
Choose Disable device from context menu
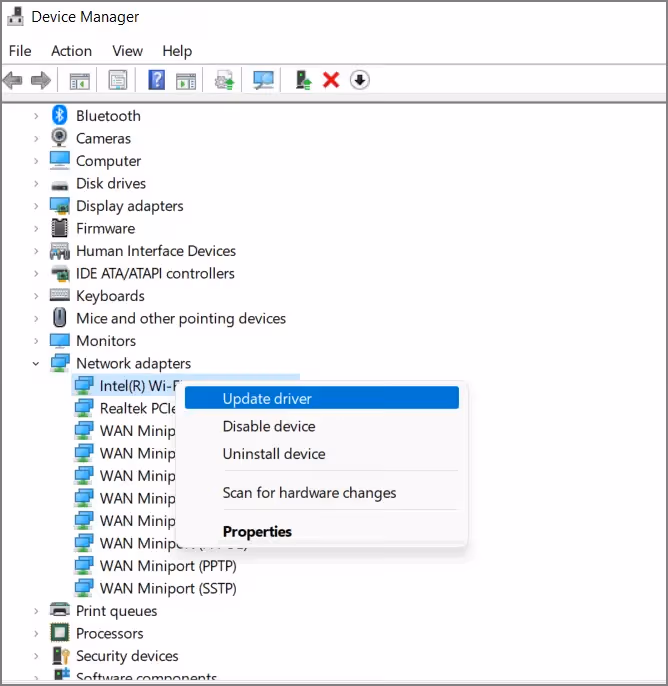[x=322, y=426]
